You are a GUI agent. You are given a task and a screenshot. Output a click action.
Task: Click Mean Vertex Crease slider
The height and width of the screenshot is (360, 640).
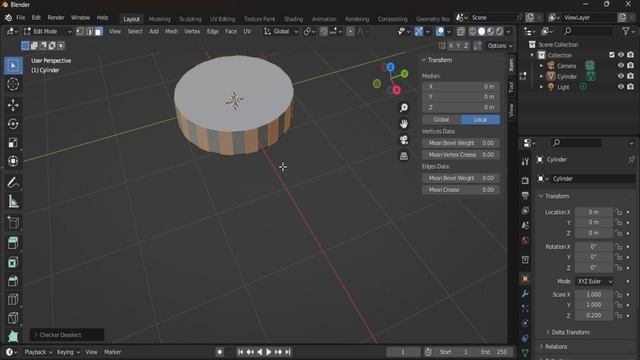point(461,155)
